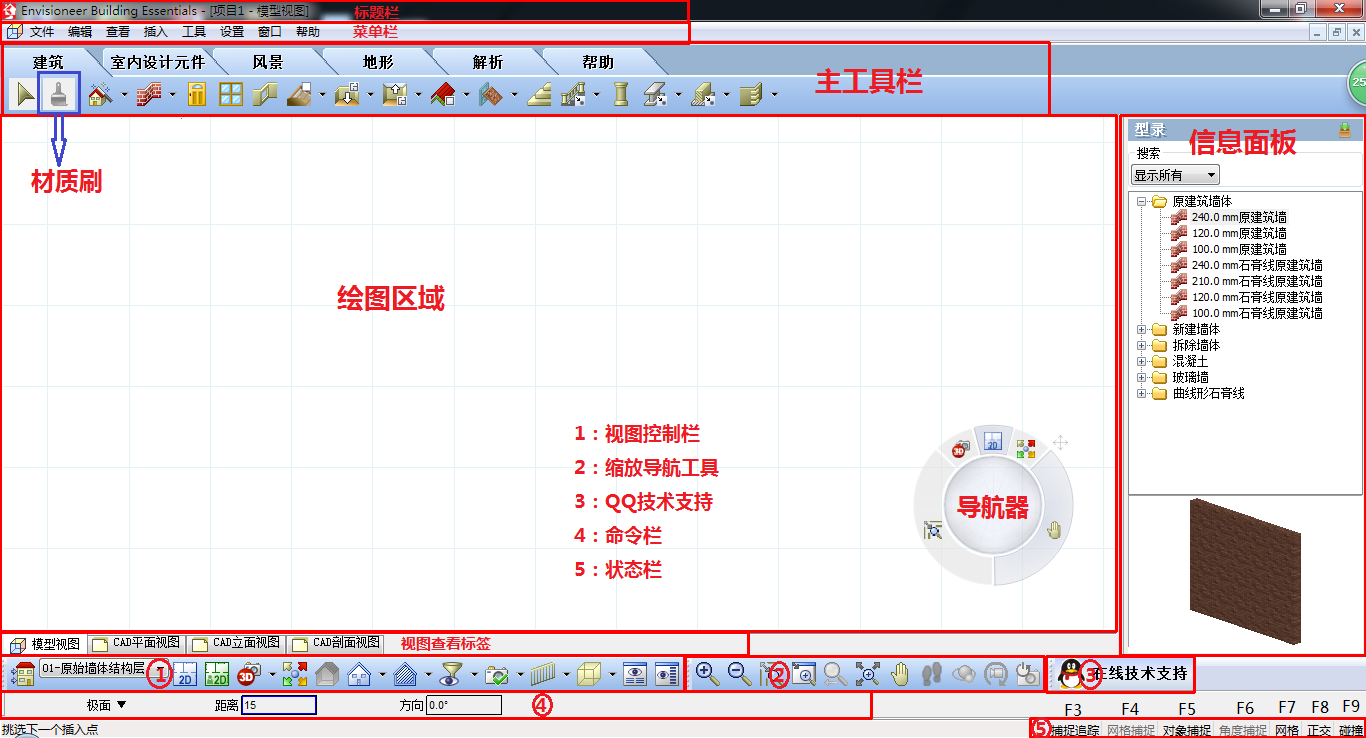Click the 方向 input field
The image size is (1366, 738).
[464, 705]
